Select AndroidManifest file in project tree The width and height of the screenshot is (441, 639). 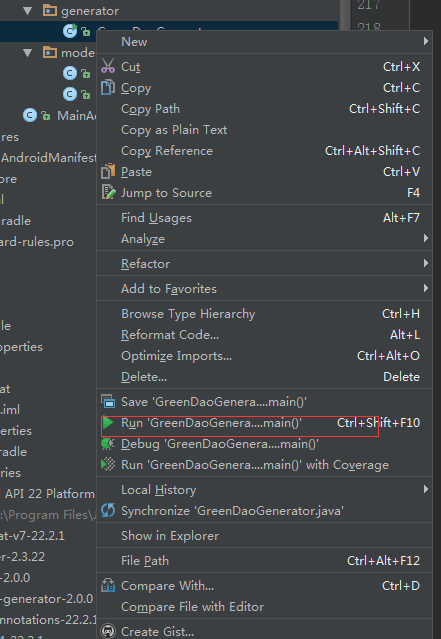pos(48,157)
